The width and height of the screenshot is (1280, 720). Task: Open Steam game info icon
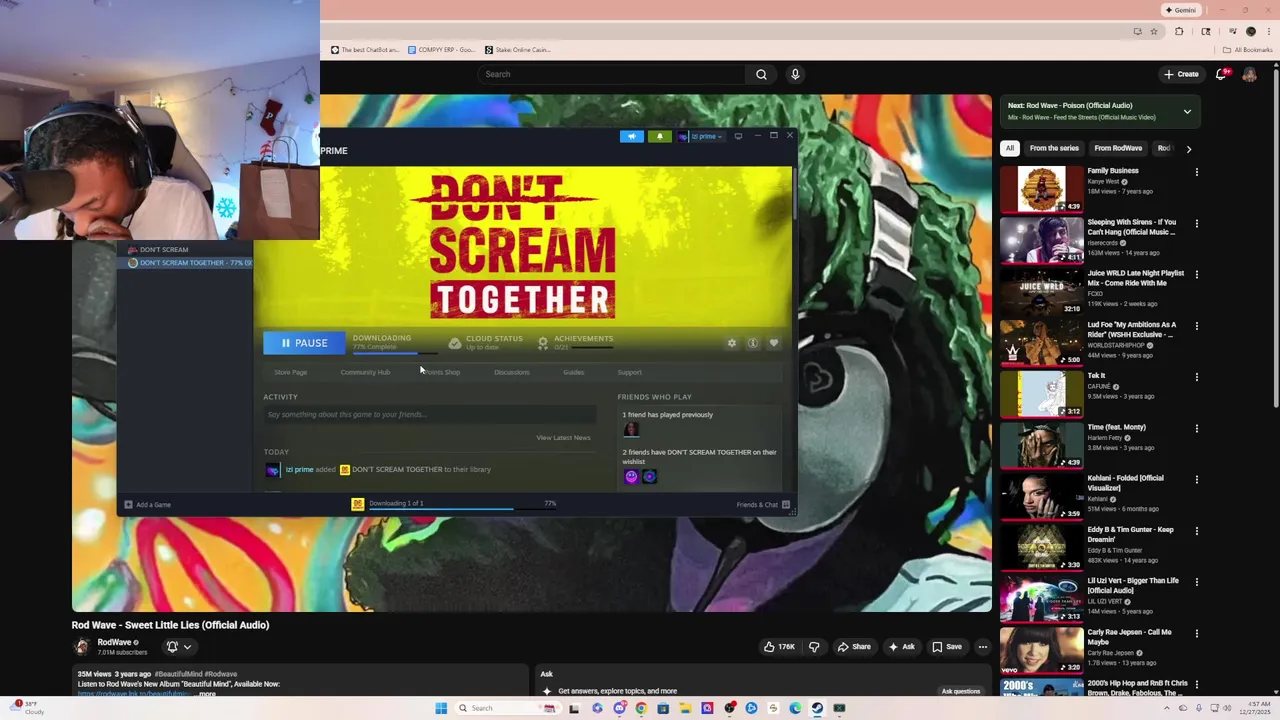(753, 343)
